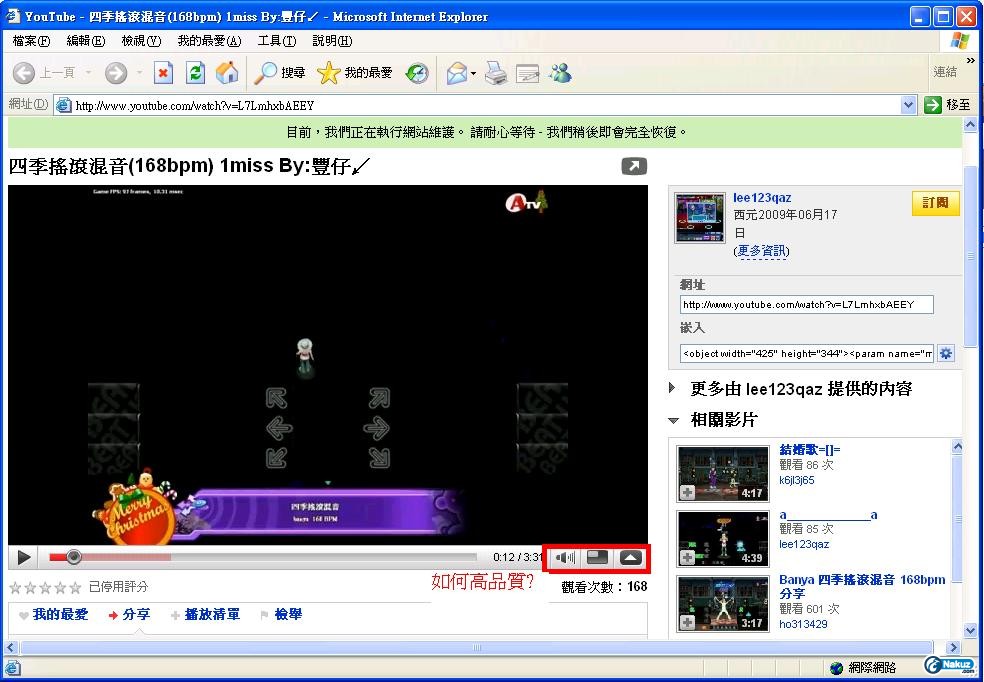Open the Search (搜尋) toolbar button
Viewport: 984px width, 682px height.
pos(279,73)
